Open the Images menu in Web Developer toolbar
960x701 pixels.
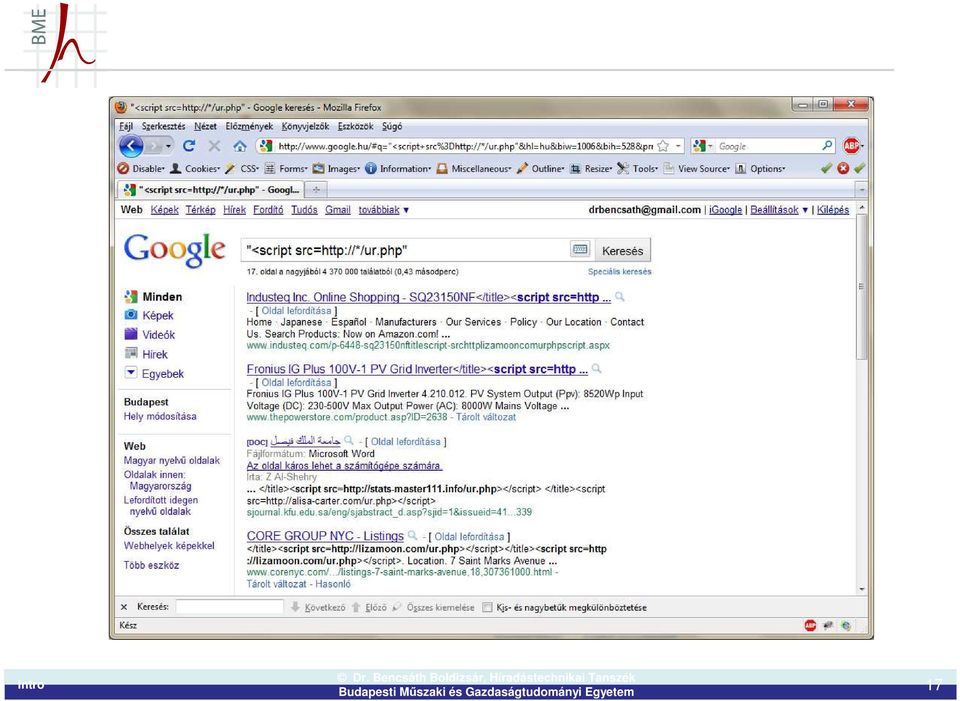point(336,168)
